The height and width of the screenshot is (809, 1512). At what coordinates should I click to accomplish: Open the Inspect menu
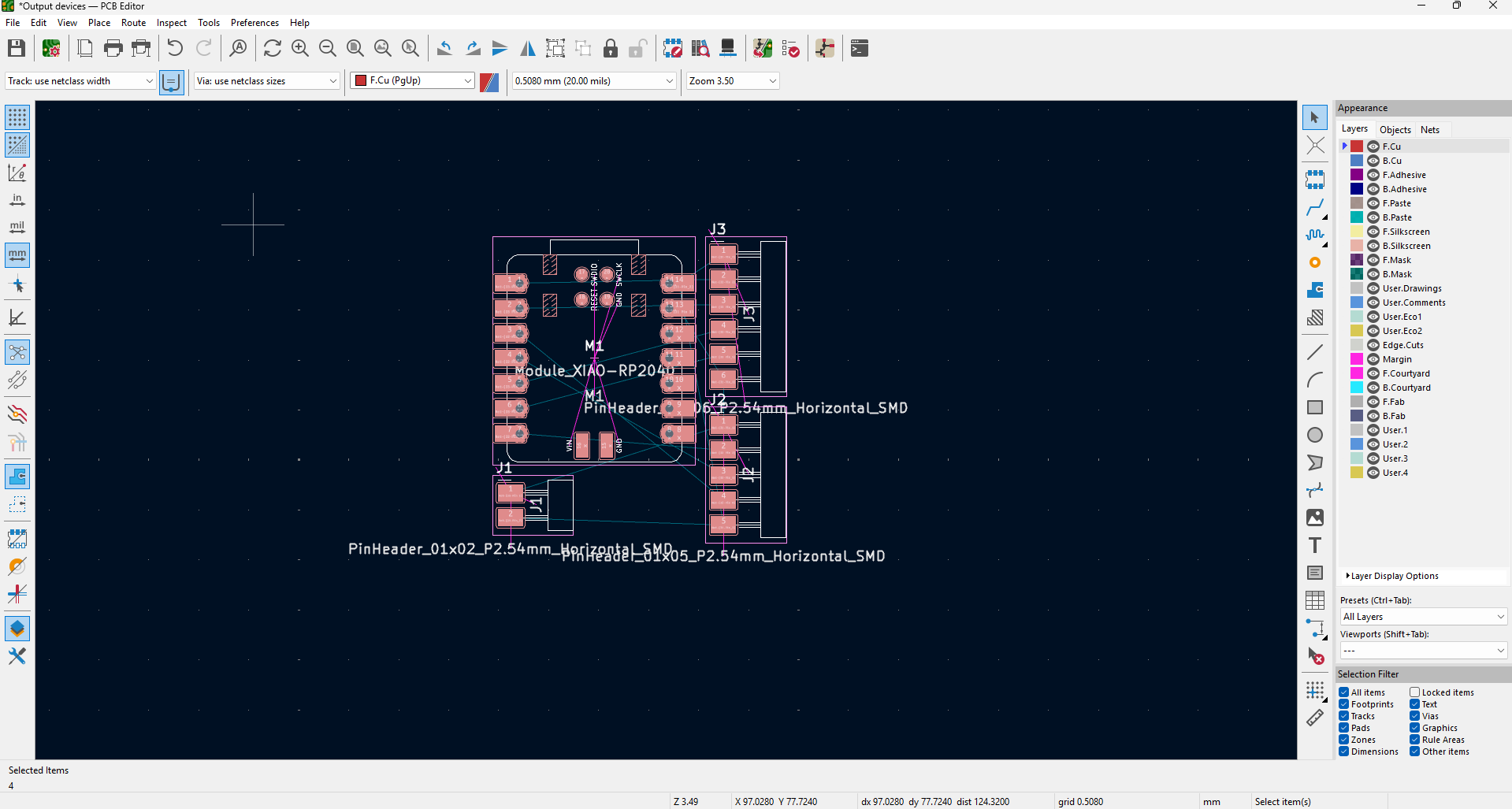pos(172,23)
